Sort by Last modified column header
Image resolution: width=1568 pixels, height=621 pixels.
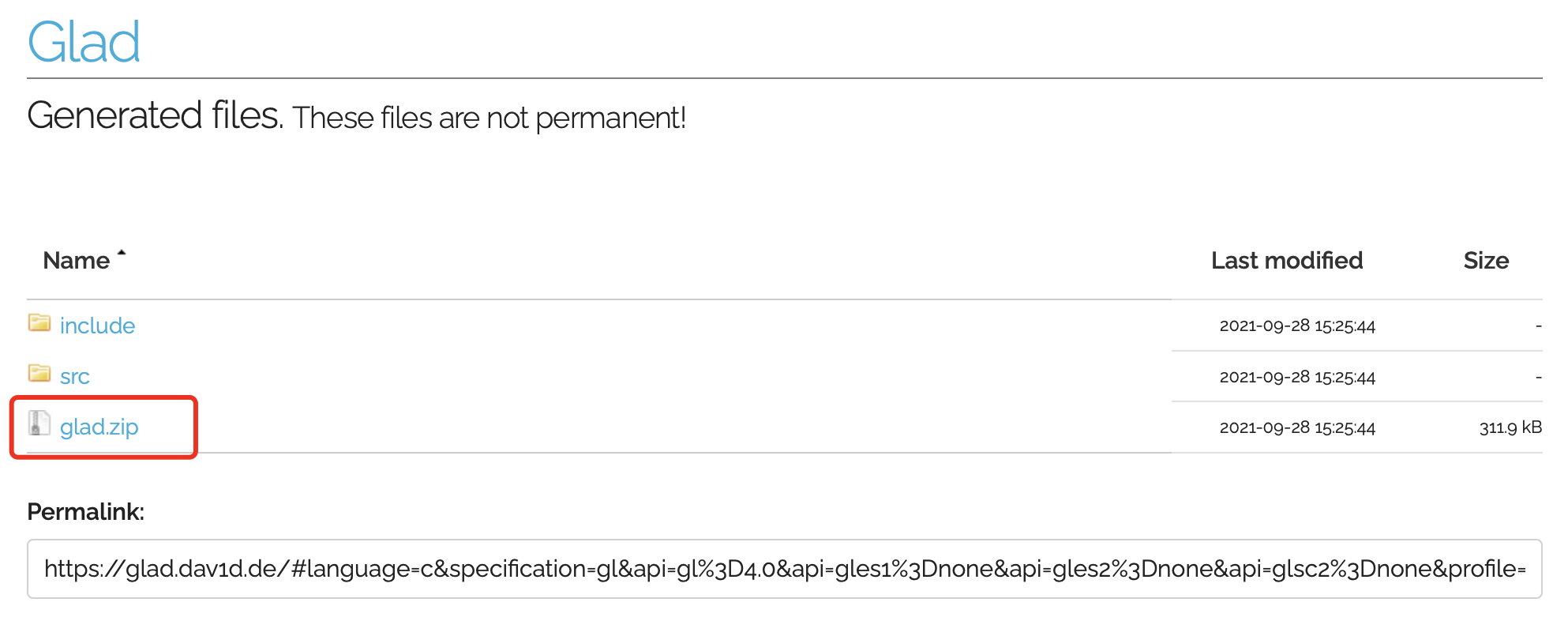(x=1287, y=261)
